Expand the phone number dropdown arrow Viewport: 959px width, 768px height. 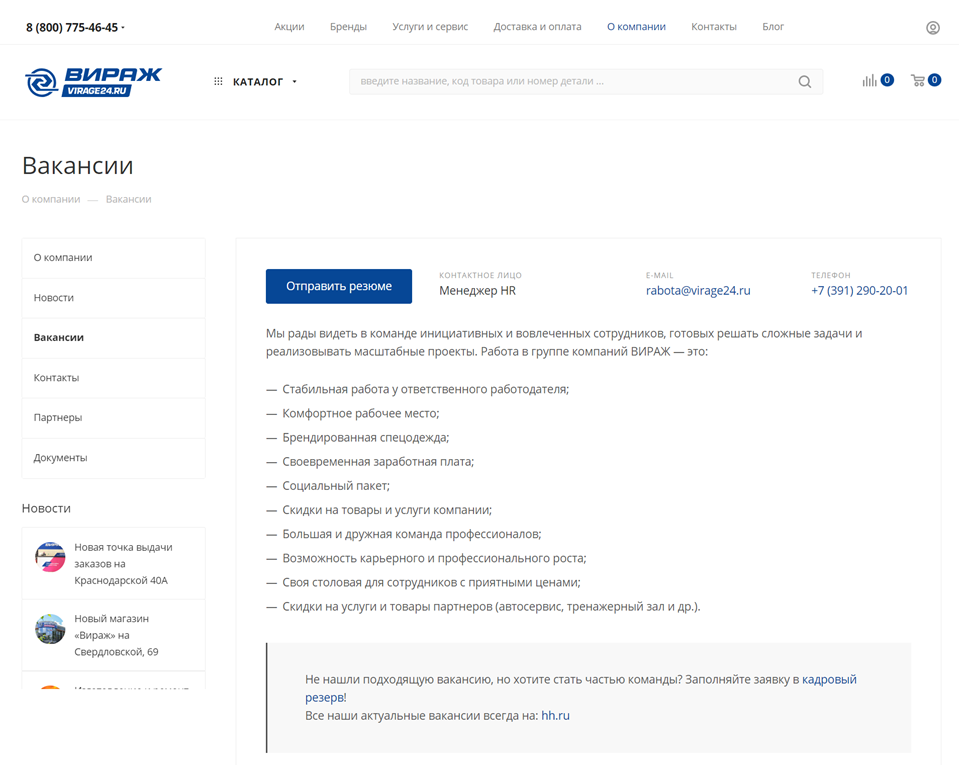(x=123, y=28)
